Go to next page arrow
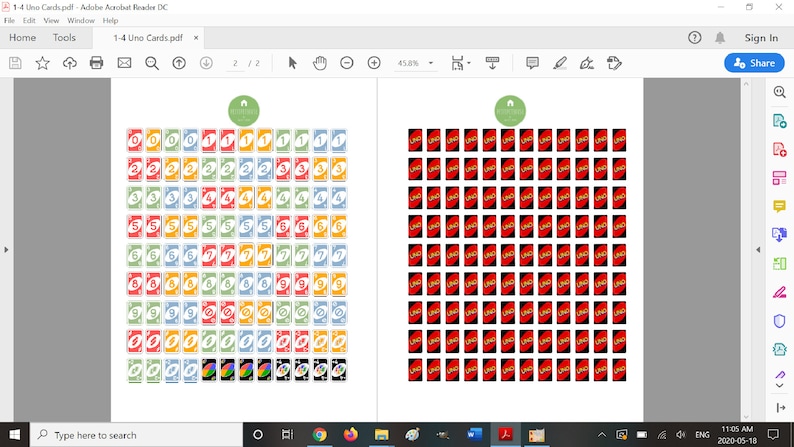 click(x=206, y=63)
